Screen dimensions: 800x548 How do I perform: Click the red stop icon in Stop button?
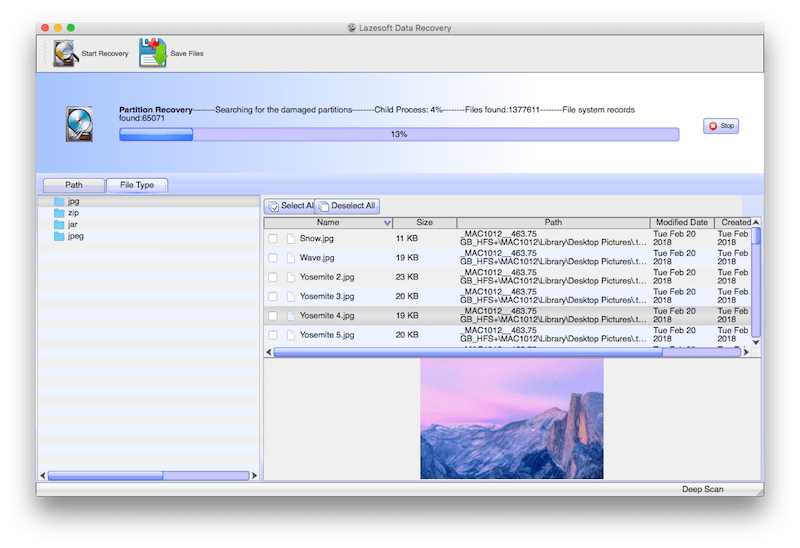coord(713,126)
